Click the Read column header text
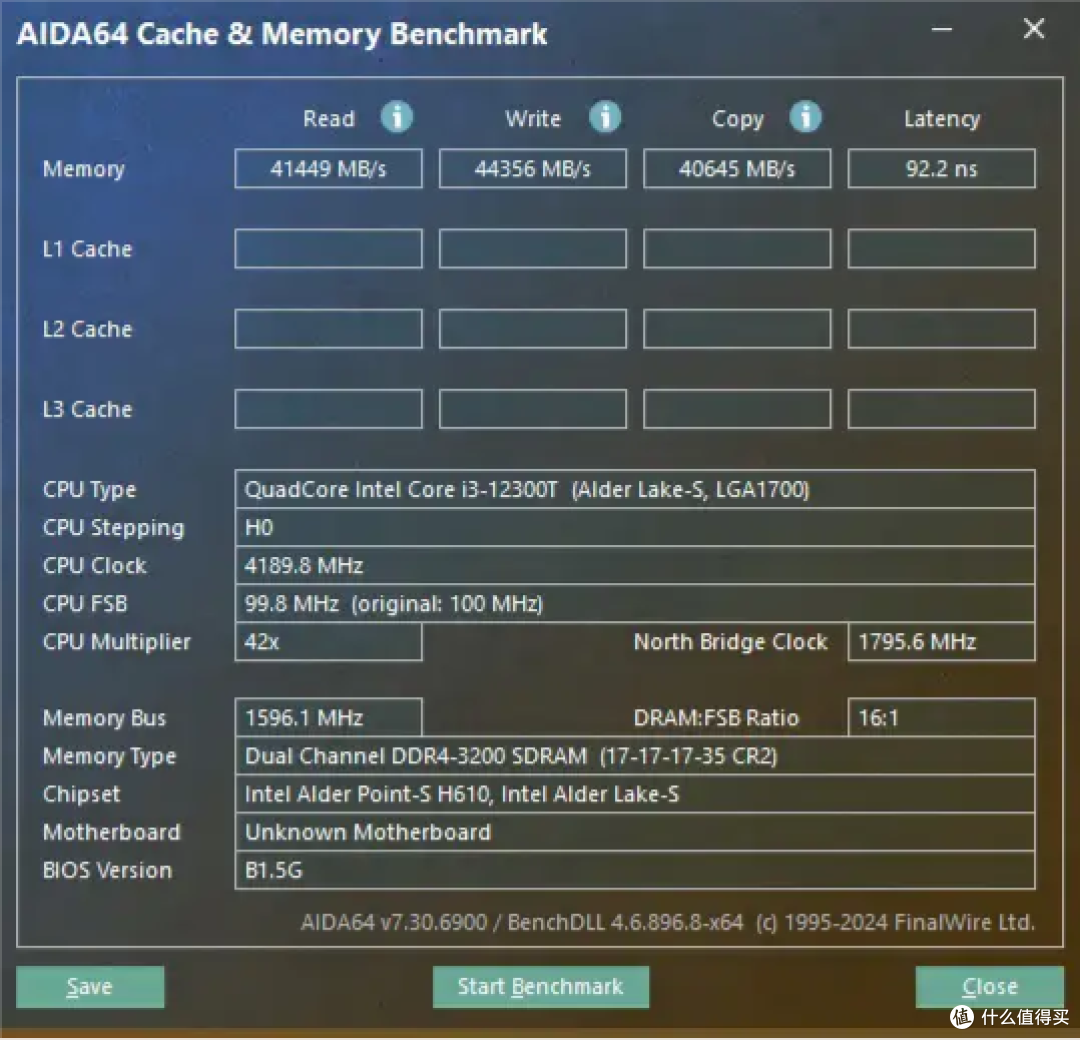This screenshot has height=1040, width=1080. pos(329,118)
